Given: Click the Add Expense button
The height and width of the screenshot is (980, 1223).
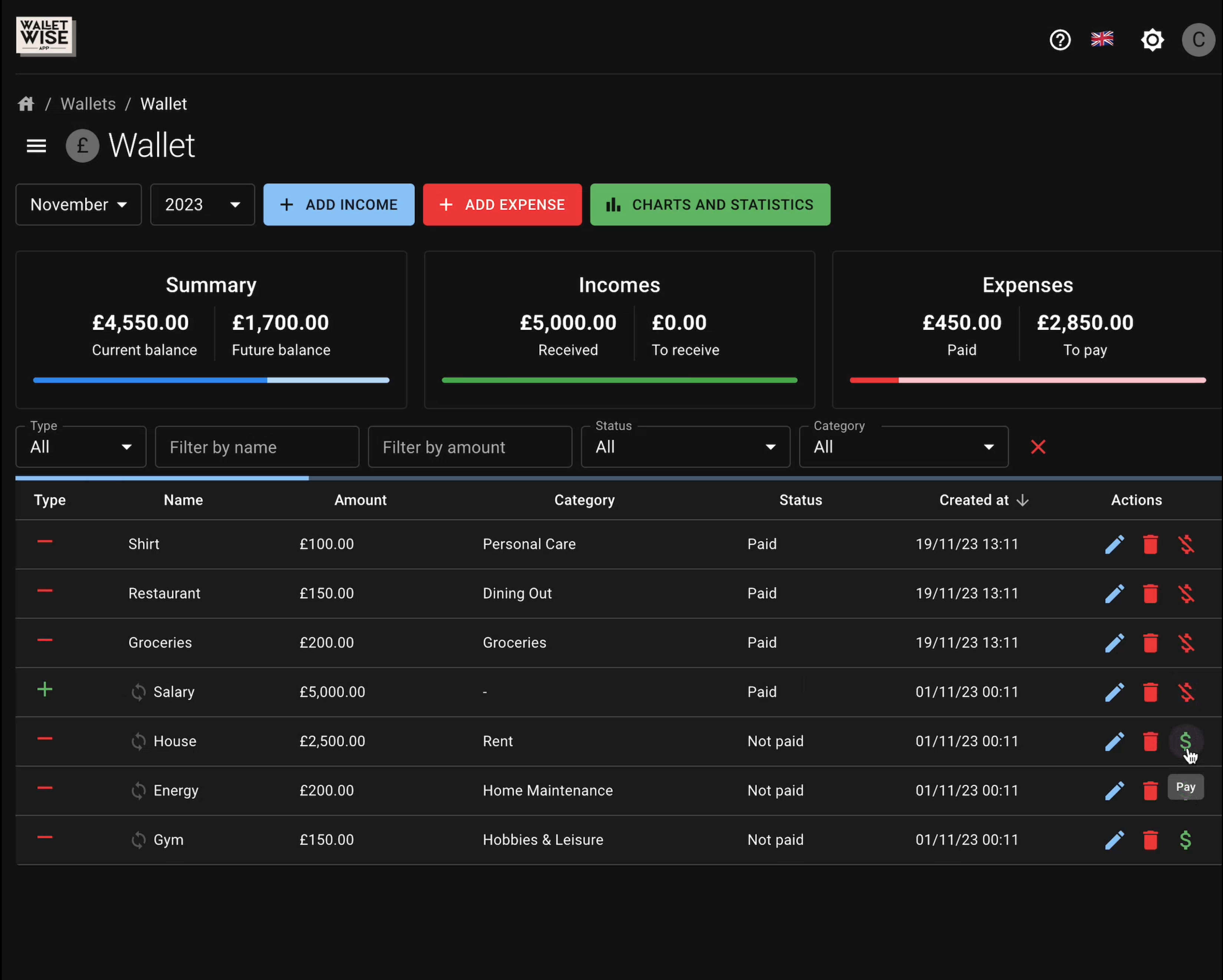Looking at the screenshot, I should [502, 205].
